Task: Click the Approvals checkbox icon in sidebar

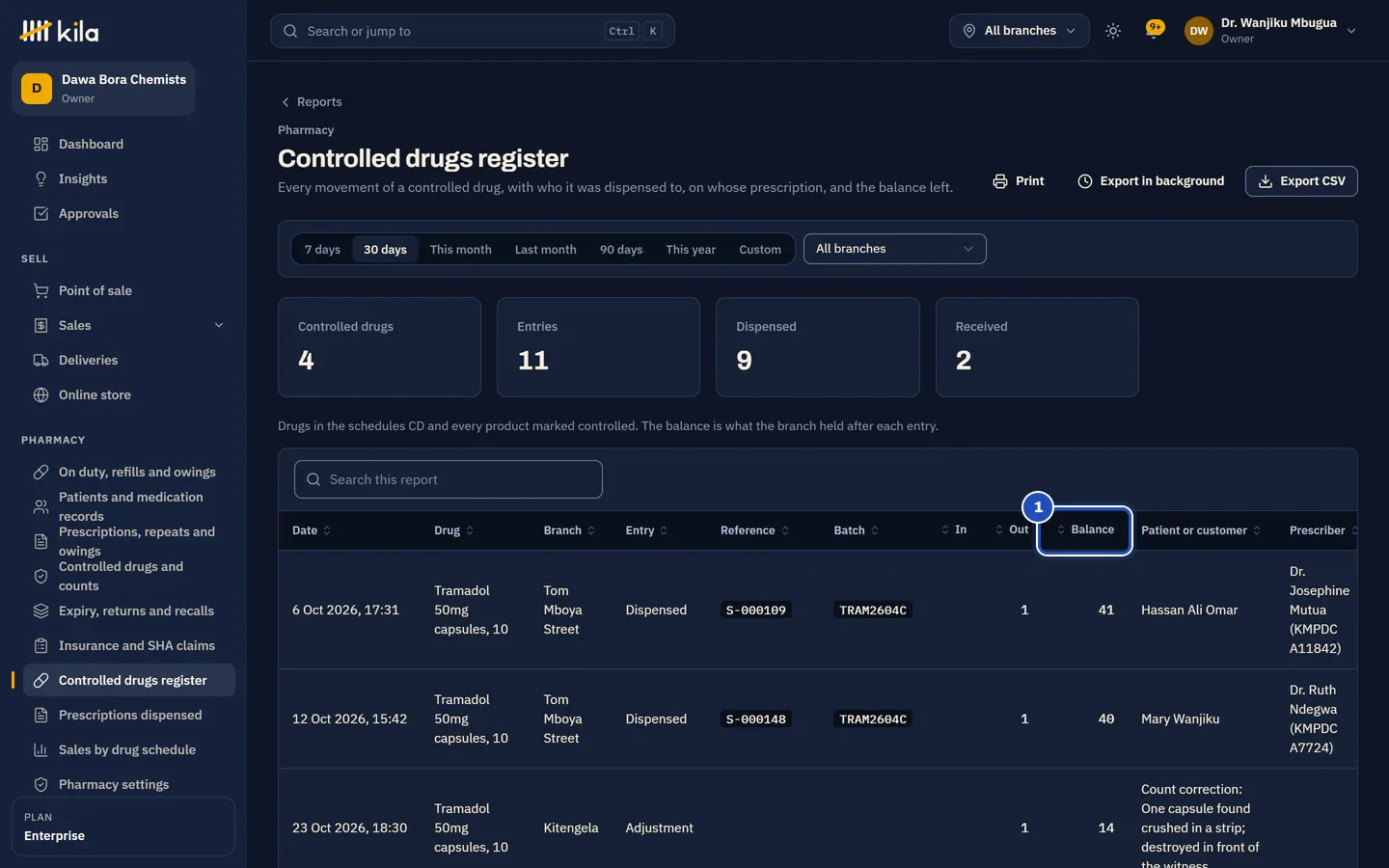Action: [41, 214]
